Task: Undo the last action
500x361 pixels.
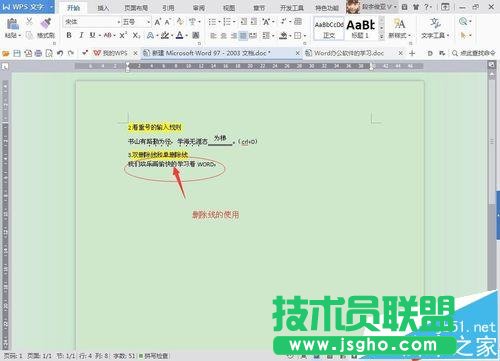Action: [60, 53]
